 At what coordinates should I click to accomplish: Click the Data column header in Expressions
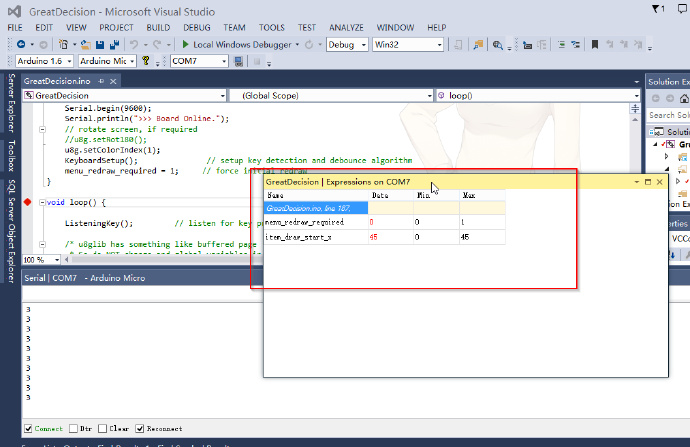tap(391, 195)
